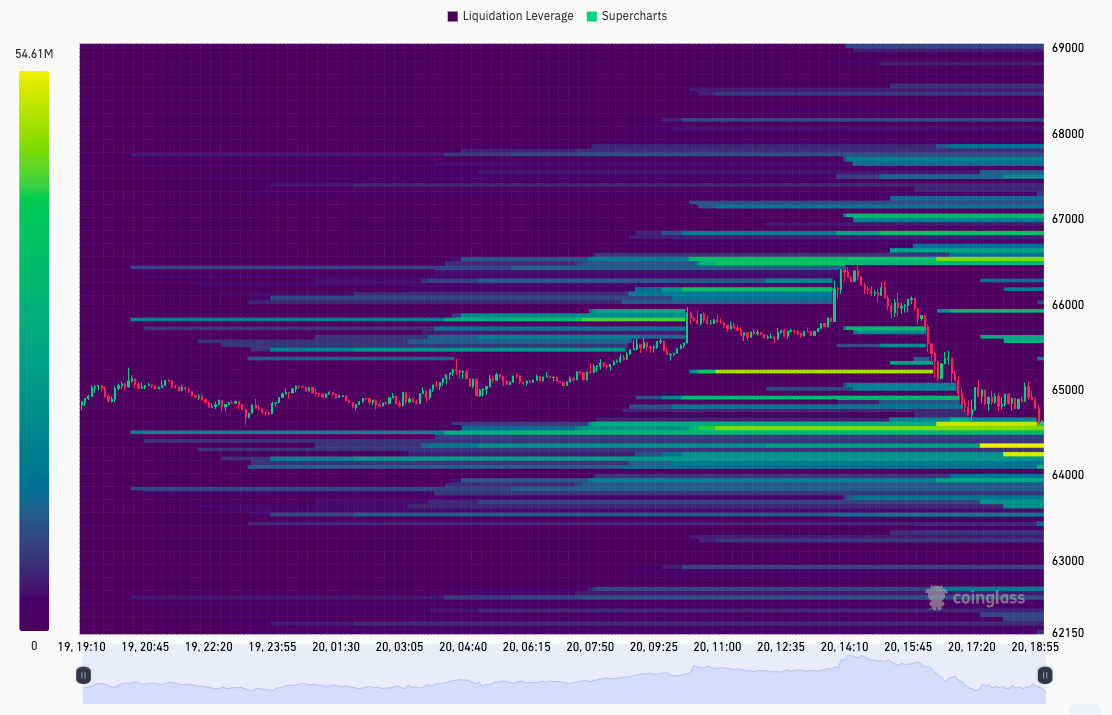
Task: Click the green Supercharts legend swatch
Action: 591,16
